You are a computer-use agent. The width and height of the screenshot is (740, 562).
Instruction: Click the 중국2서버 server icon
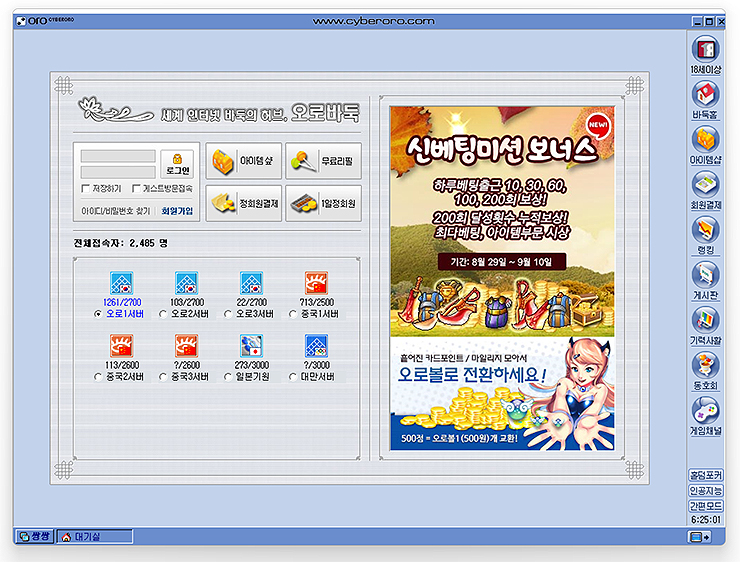(122, 346)
